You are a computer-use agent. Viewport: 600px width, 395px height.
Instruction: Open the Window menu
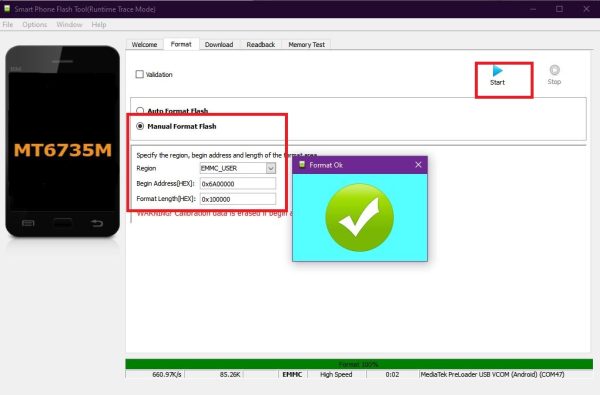coord(69,24)
